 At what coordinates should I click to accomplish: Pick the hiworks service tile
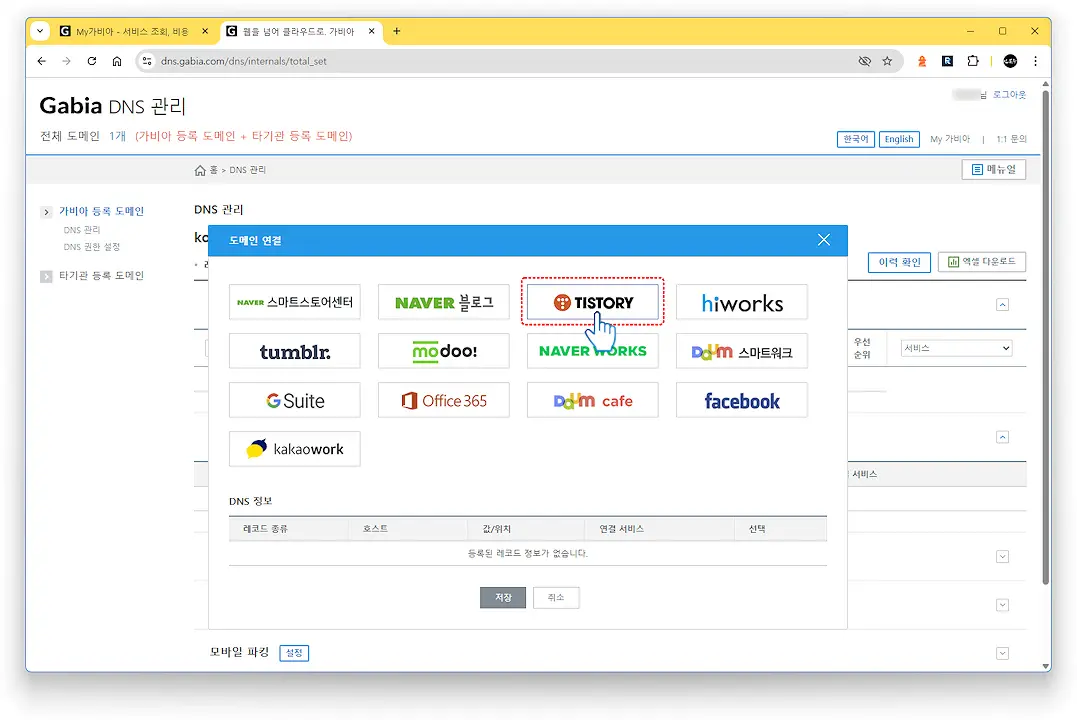[x=742, y=302]
